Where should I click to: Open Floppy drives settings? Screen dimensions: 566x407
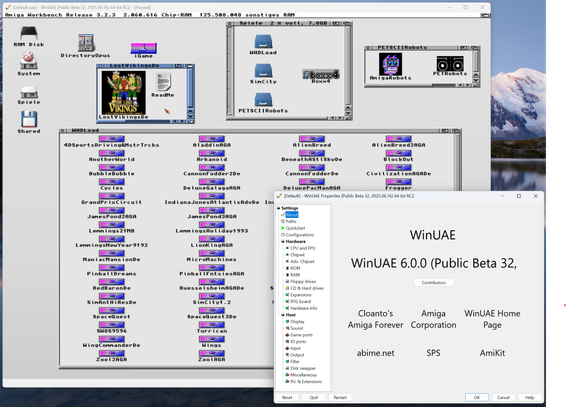(303, 281)
